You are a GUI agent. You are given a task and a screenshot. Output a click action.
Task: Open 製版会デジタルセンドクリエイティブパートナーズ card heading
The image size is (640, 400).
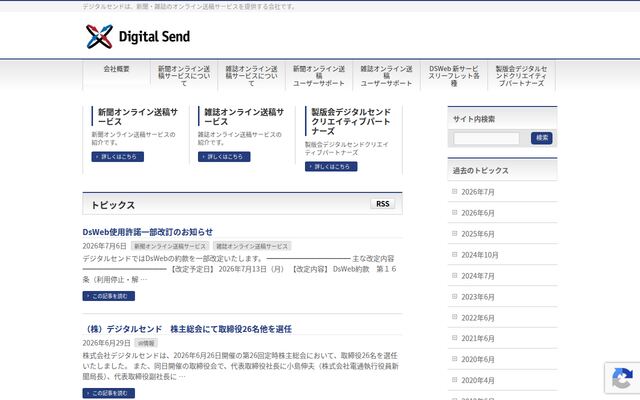point(351,121)
